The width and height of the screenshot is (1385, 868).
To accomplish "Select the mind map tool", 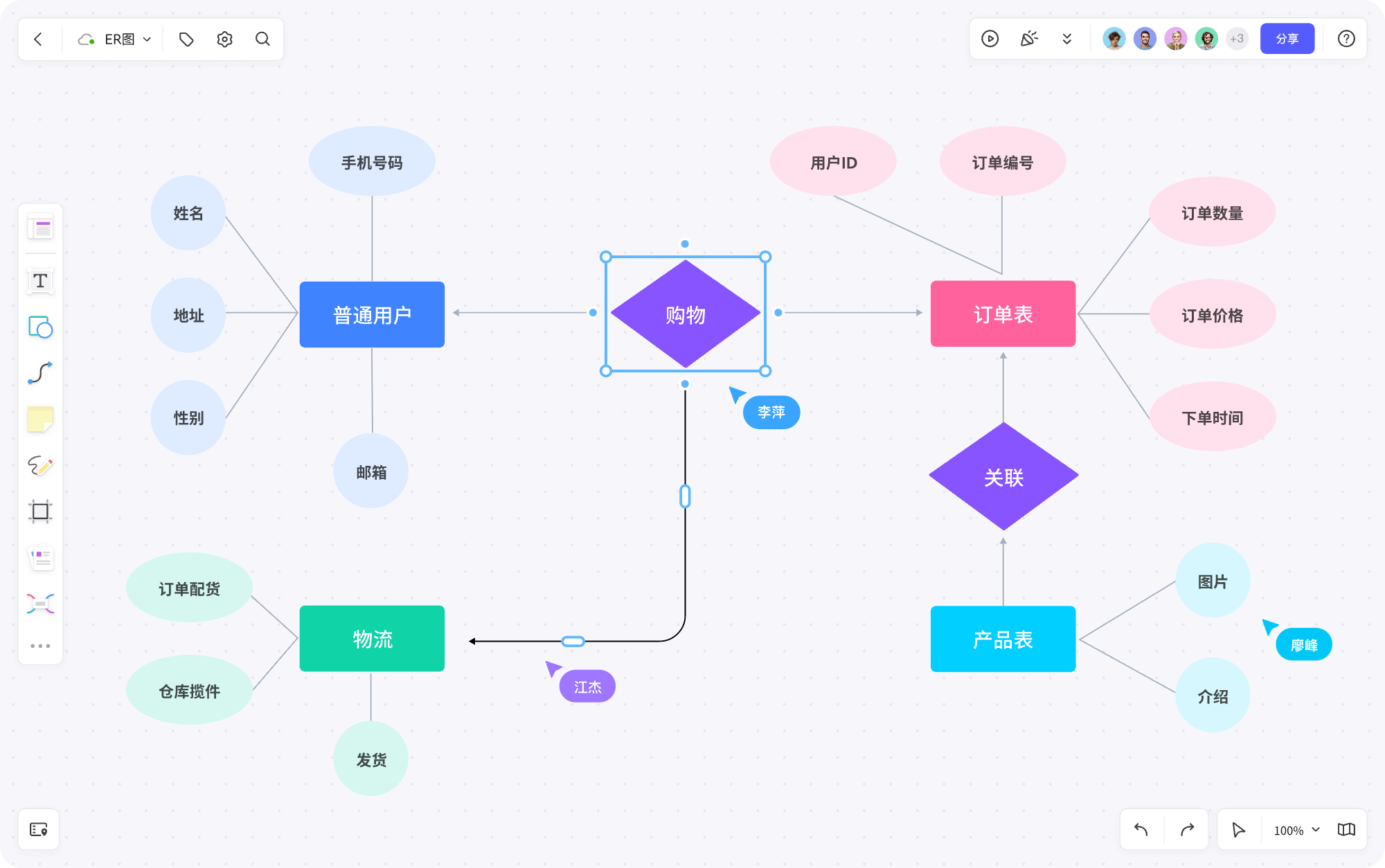I will pyautogui.click(x=40, y=604).
